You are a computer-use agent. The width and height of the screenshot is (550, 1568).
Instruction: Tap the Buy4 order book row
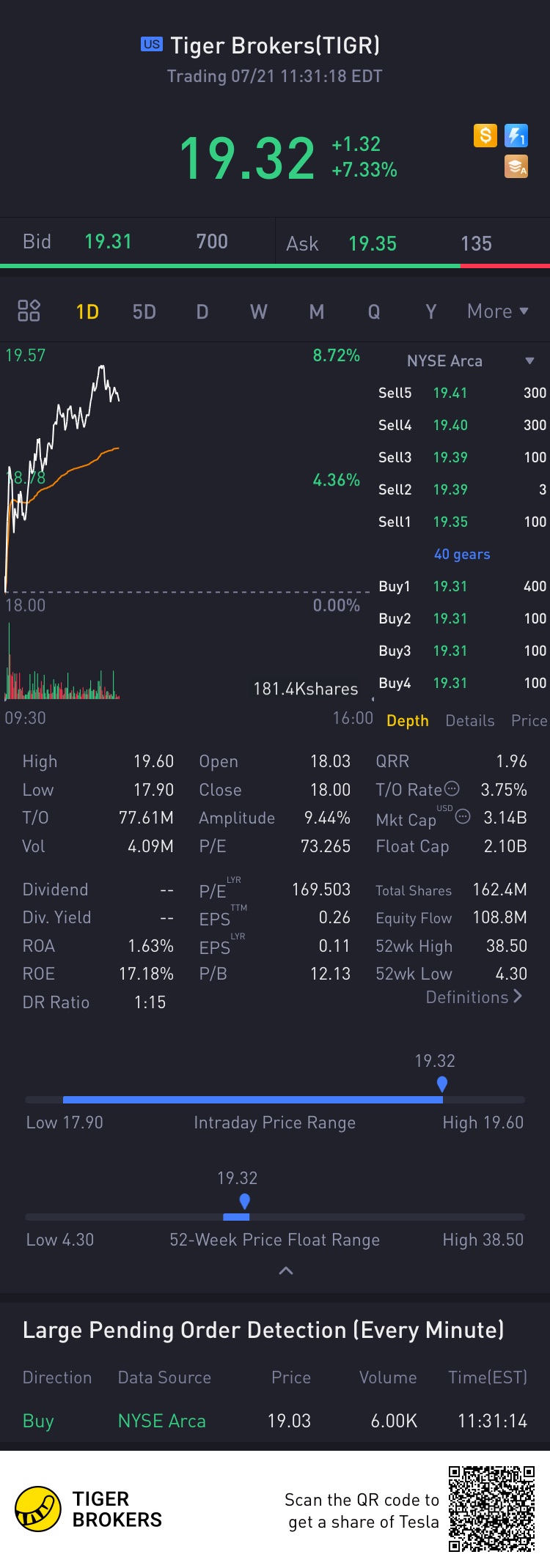point(462,684)
